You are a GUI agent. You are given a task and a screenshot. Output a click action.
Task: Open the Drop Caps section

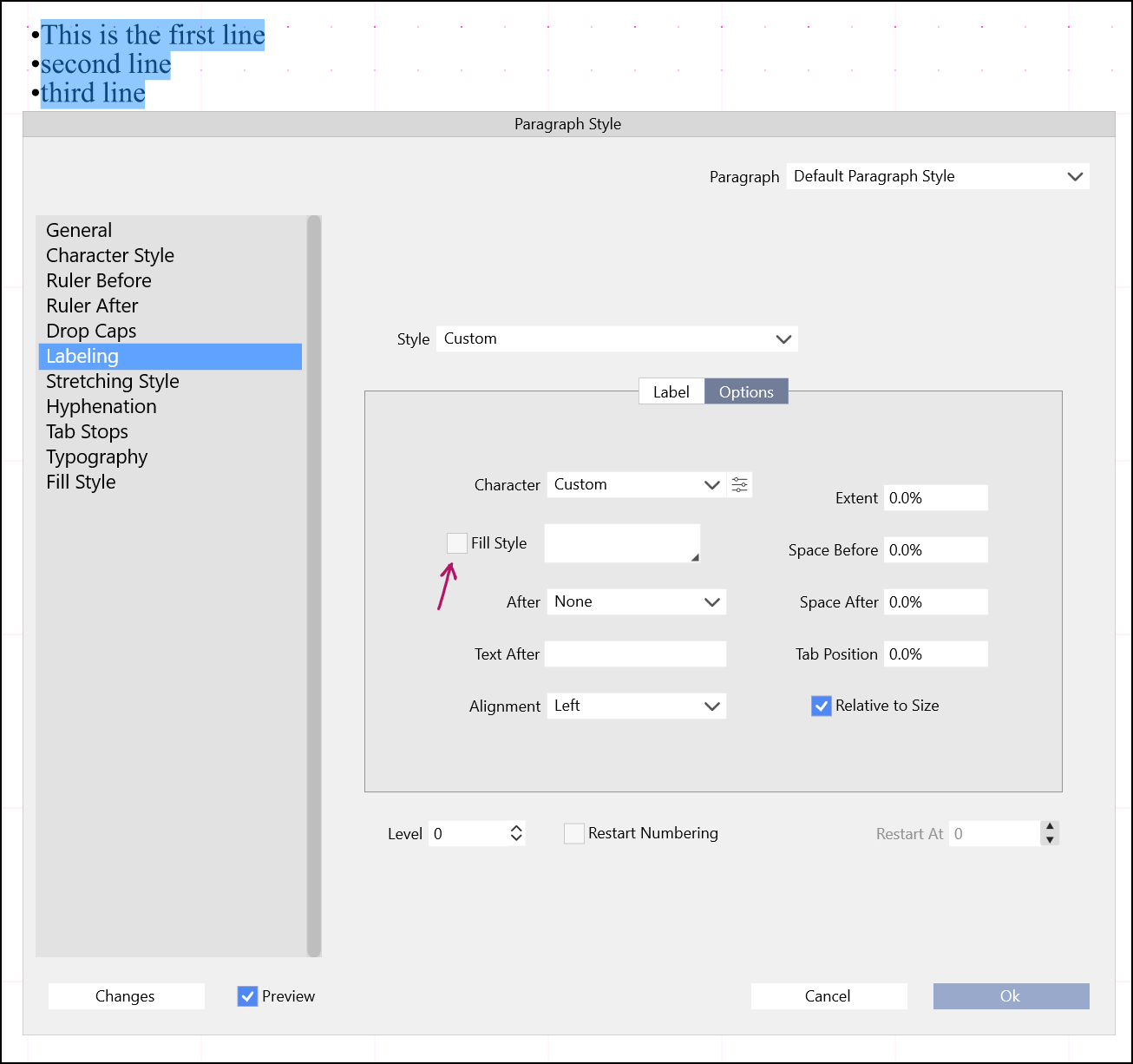(91, 331)
